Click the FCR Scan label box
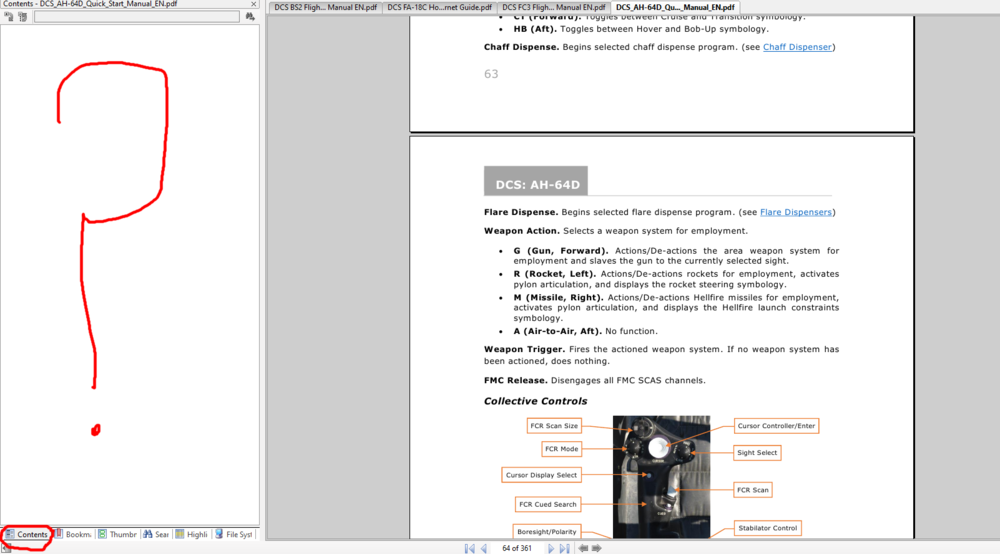The width and height of the screenshot is (1000, 554). pos(753,490)
